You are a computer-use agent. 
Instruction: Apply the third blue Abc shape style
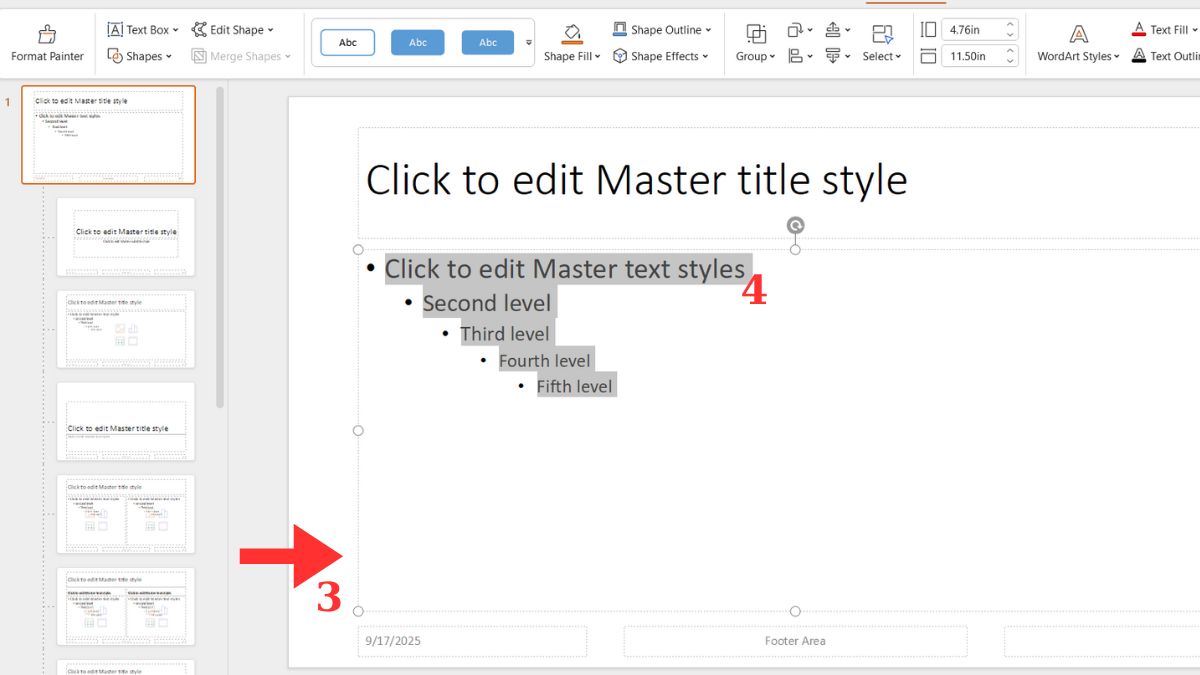[x=488, y=42]
